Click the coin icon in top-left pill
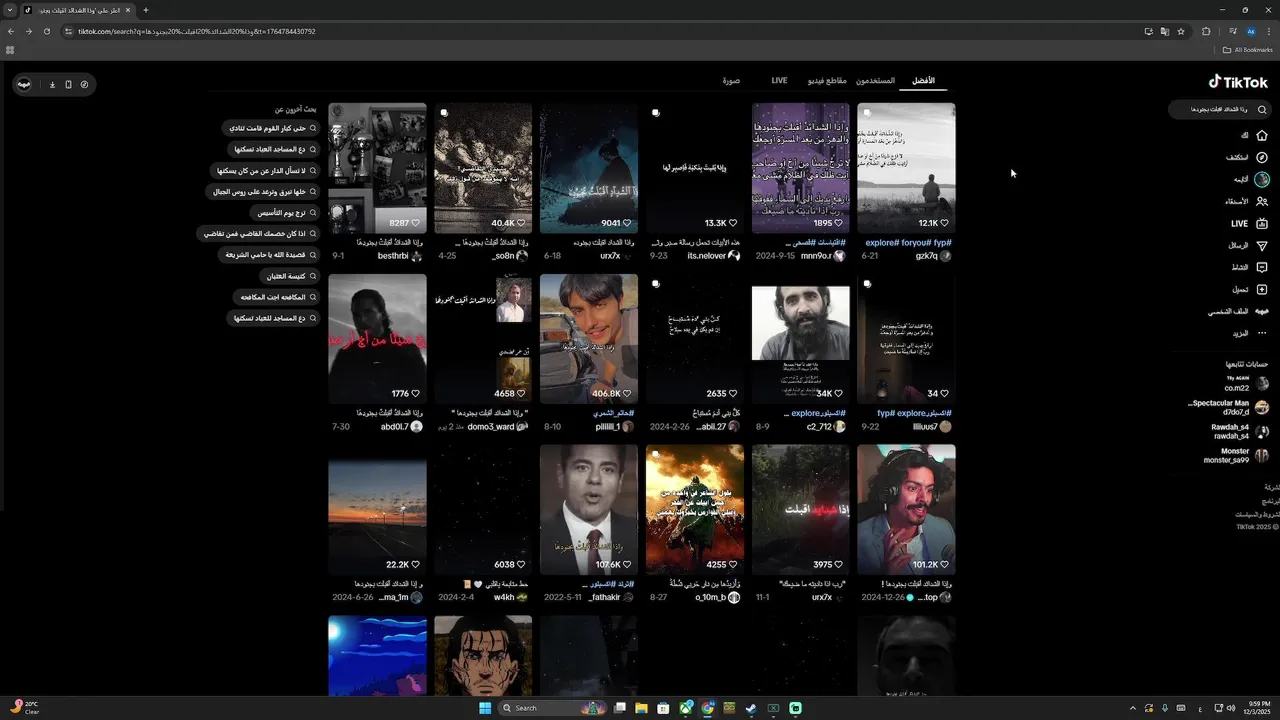The height and width of the screenshot is (720, 1280). (x=84, y=84)
